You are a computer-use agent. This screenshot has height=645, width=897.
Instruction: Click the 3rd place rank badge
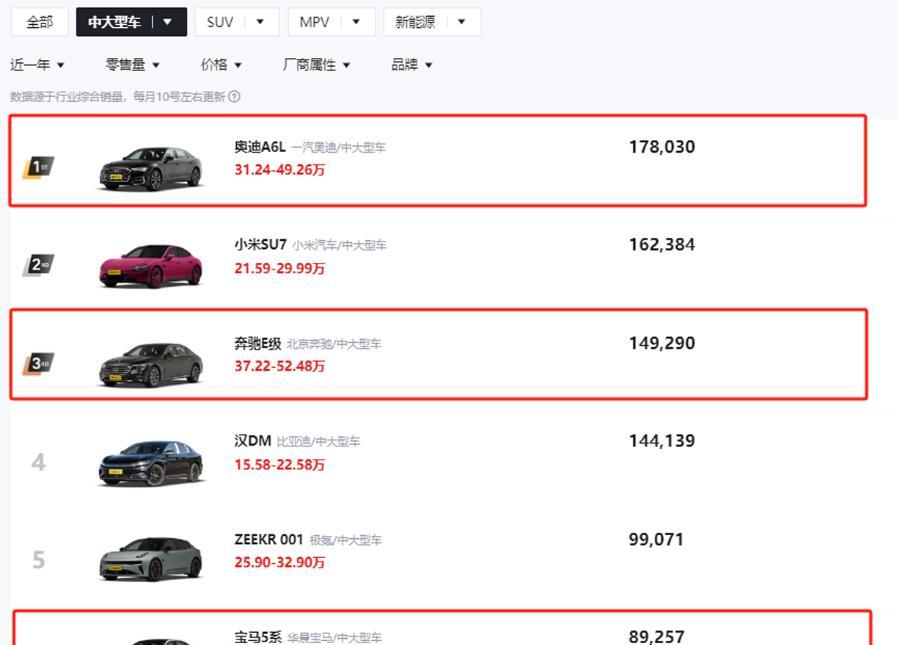[38, 363]
